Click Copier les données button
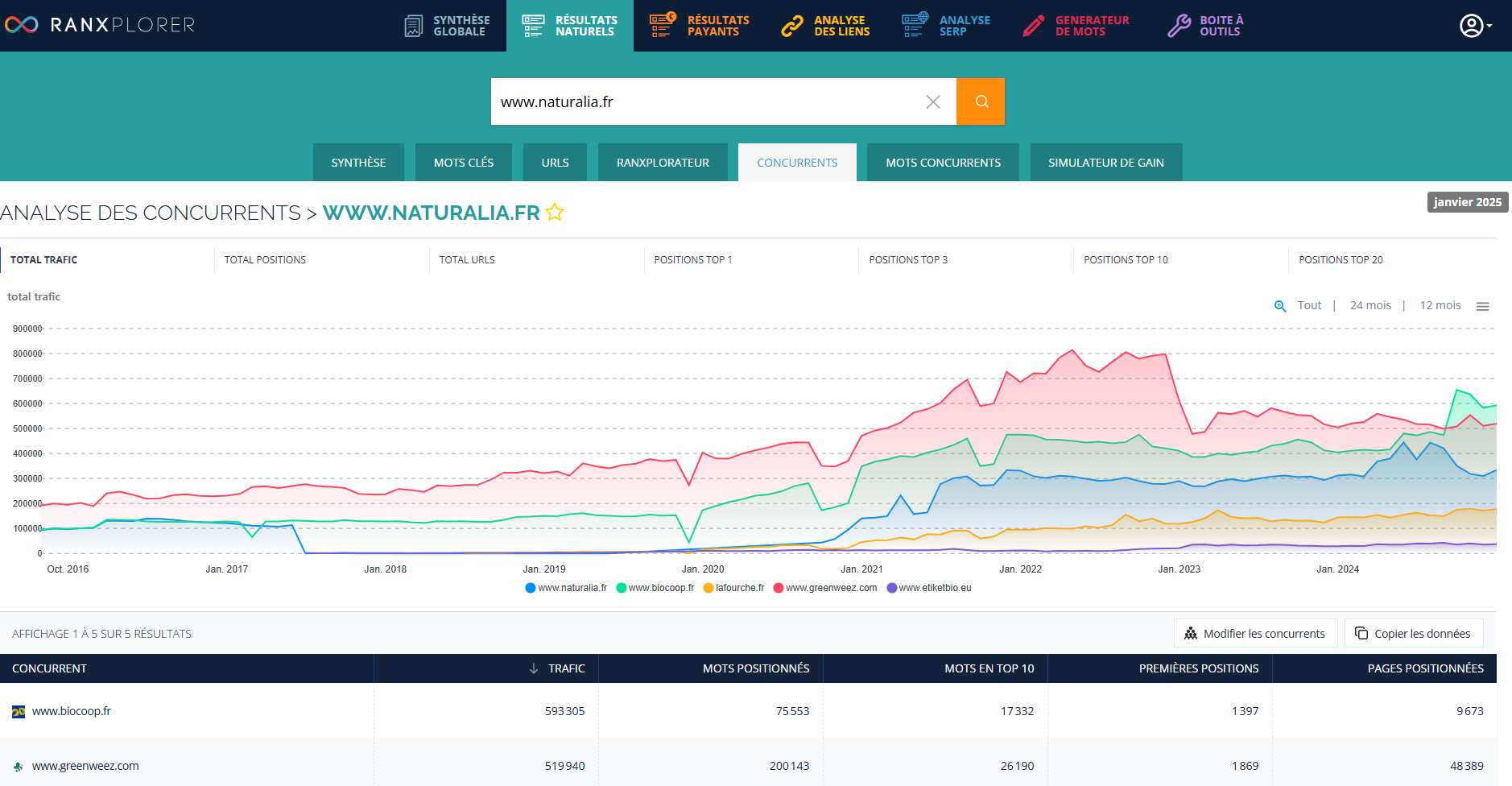The height and width of the screenshot is (786, 1512). tap(1414, 634)
